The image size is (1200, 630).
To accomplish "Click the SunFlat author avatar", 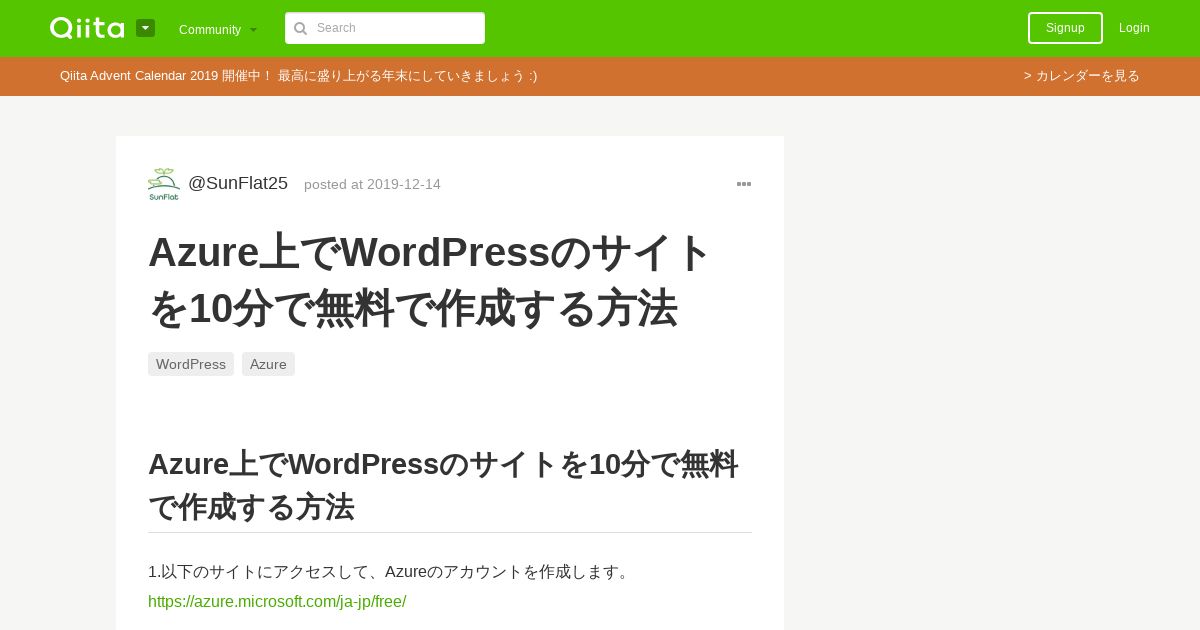I will 164,184.
